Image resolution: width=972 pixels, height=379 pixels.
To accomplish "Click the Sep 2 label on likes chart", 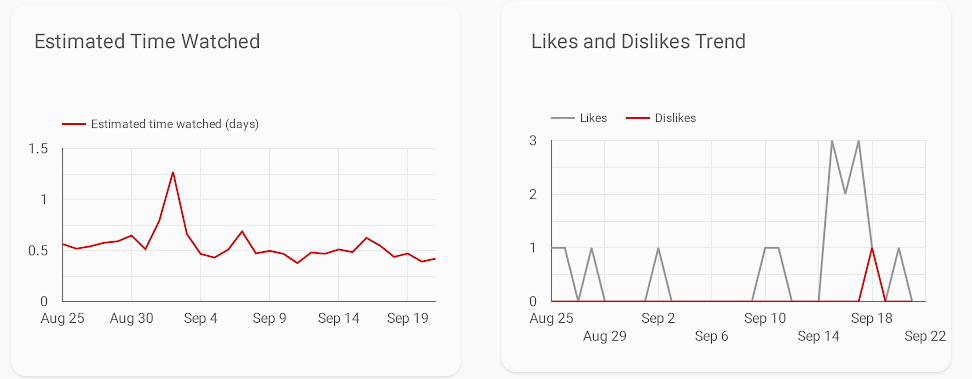I will [658, 319].
